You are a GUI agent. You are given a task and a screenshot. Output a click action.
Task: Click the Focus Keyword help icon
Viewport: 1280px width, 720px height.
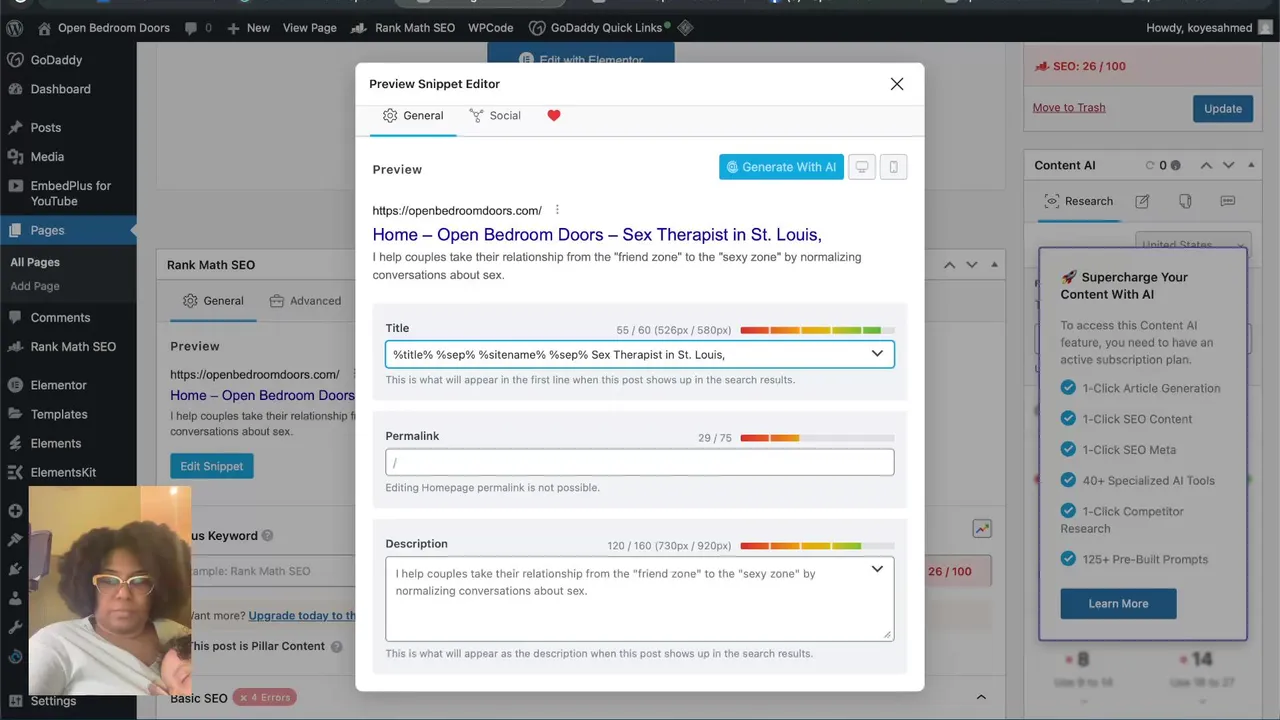click(267, 536)
